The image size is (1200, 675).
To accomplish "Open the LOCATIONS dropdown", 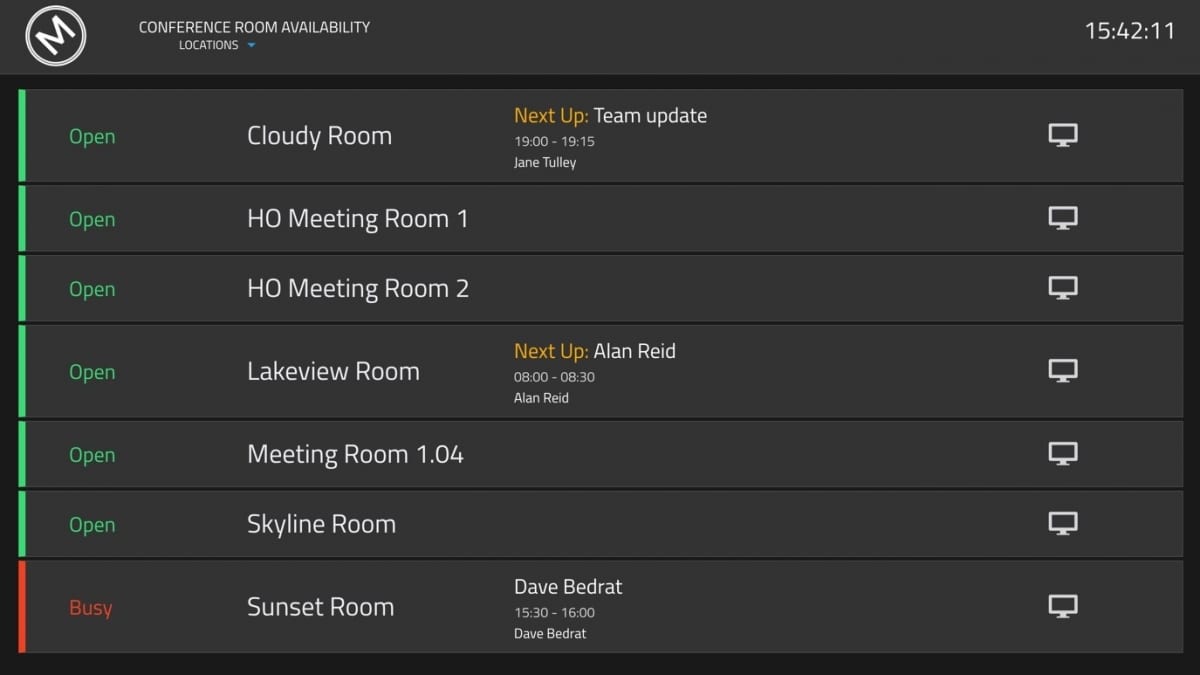I will click(x=216, y=45).
